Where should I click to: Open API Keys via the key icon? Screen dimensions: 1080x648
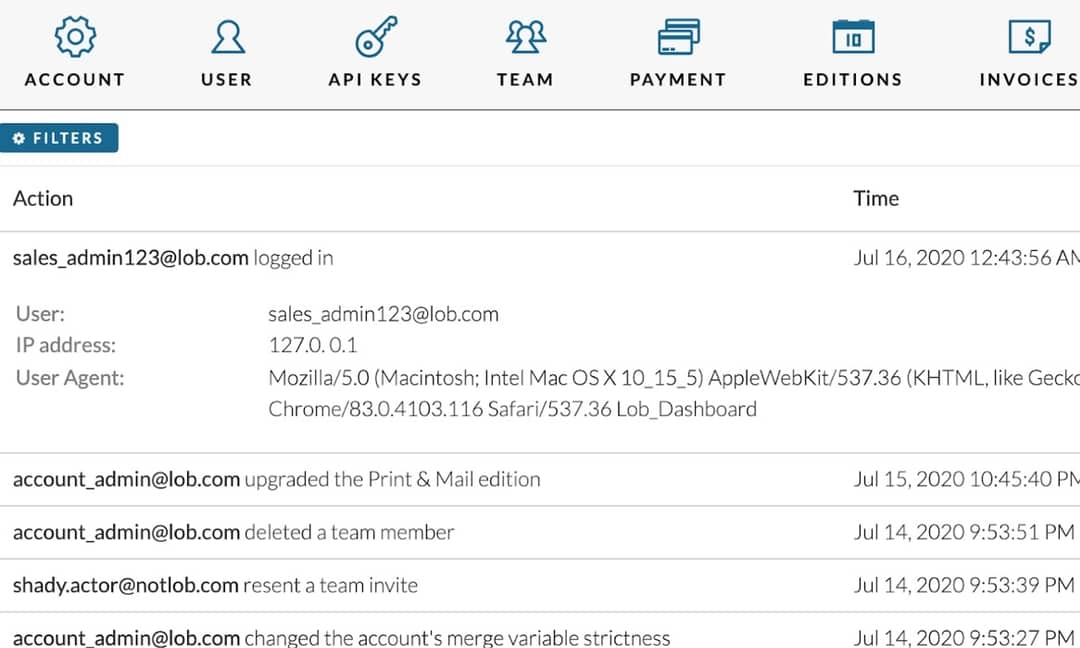[x=375, y=36]
